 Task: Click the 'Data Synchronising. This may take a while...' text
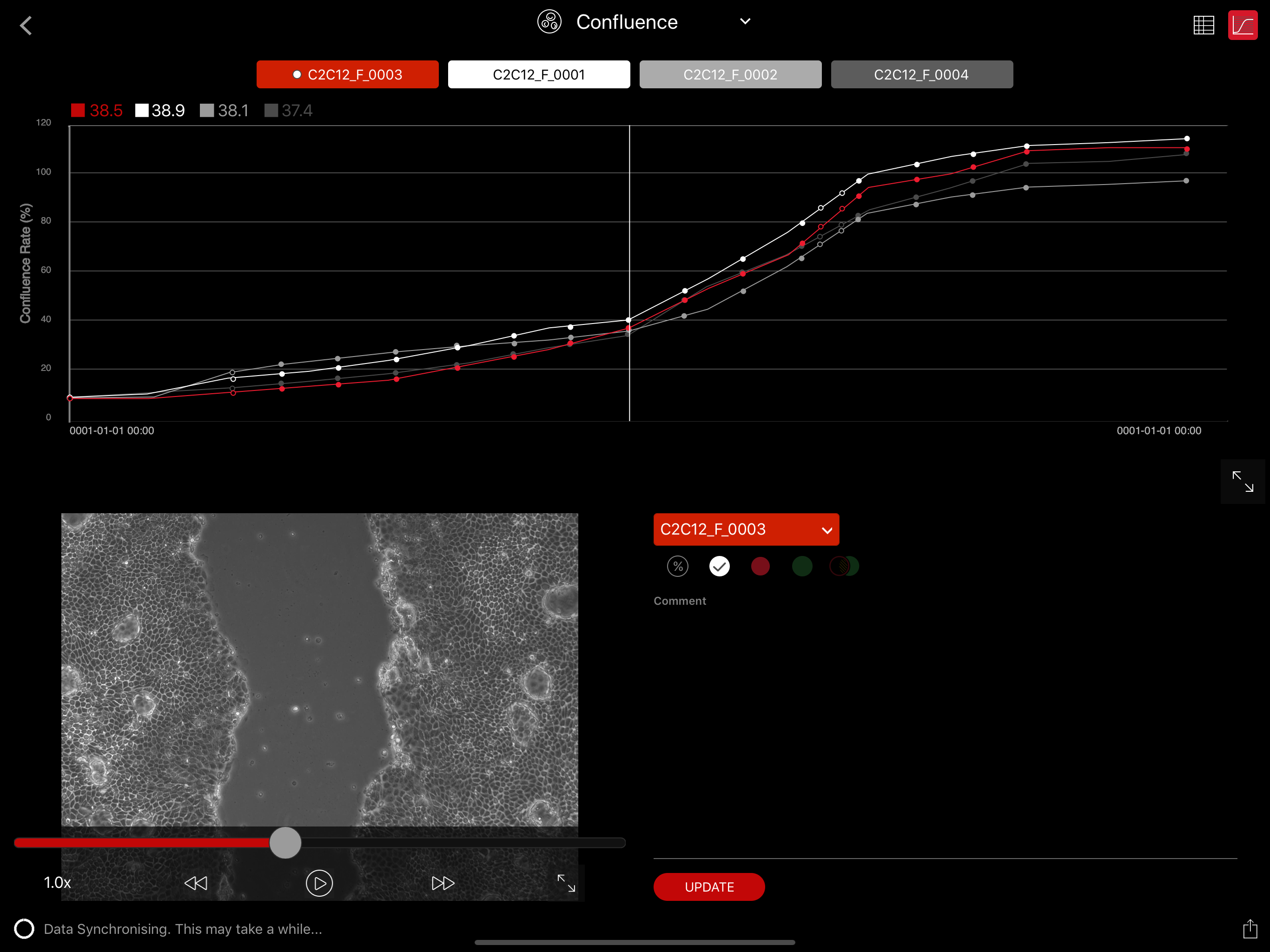click(183, 928)
